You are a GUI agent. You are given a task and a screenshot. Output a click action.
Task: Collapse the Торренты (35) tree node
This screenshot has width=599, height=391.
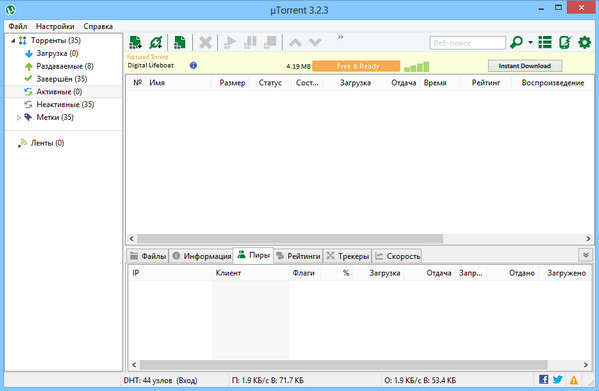pos(13,40)
